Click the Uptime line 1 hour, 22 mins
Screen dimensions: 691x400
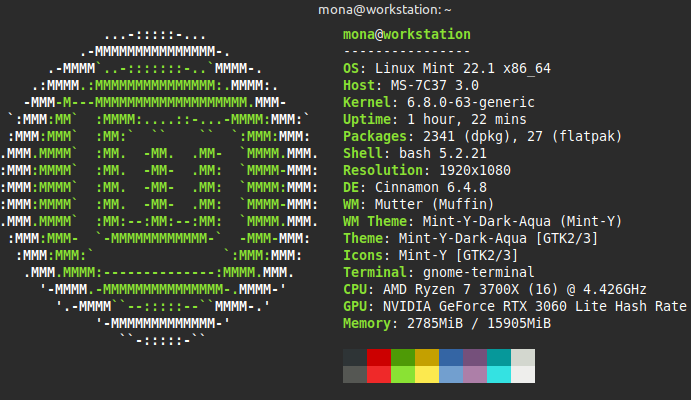point(435,119)
